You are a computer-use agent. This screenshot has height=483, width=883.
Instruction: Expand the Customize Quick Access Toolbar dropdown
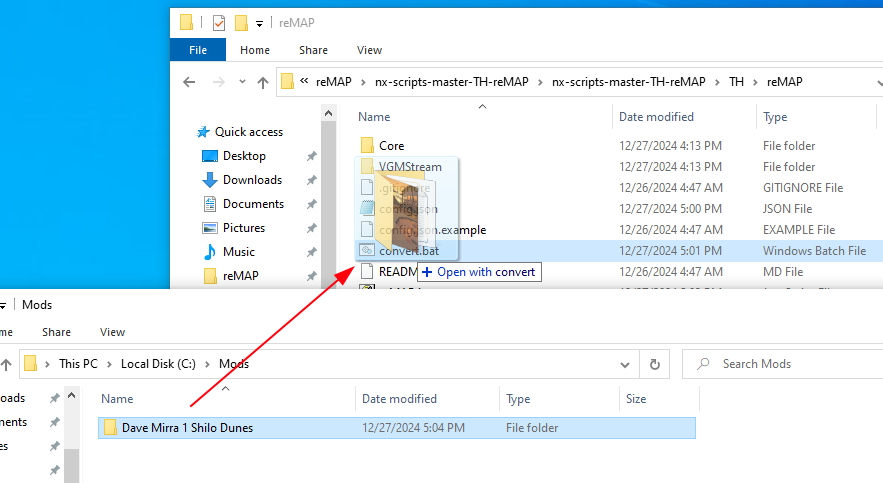point(260,23)
